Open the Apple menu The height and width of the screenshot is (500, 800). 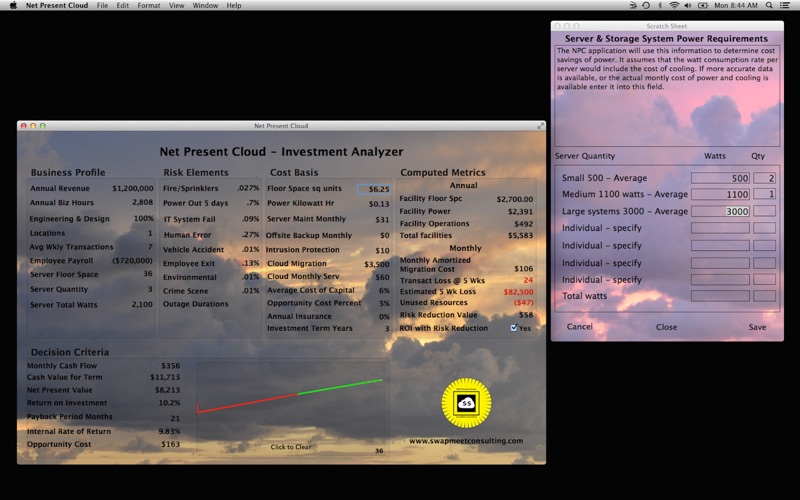tap(11, 6)
